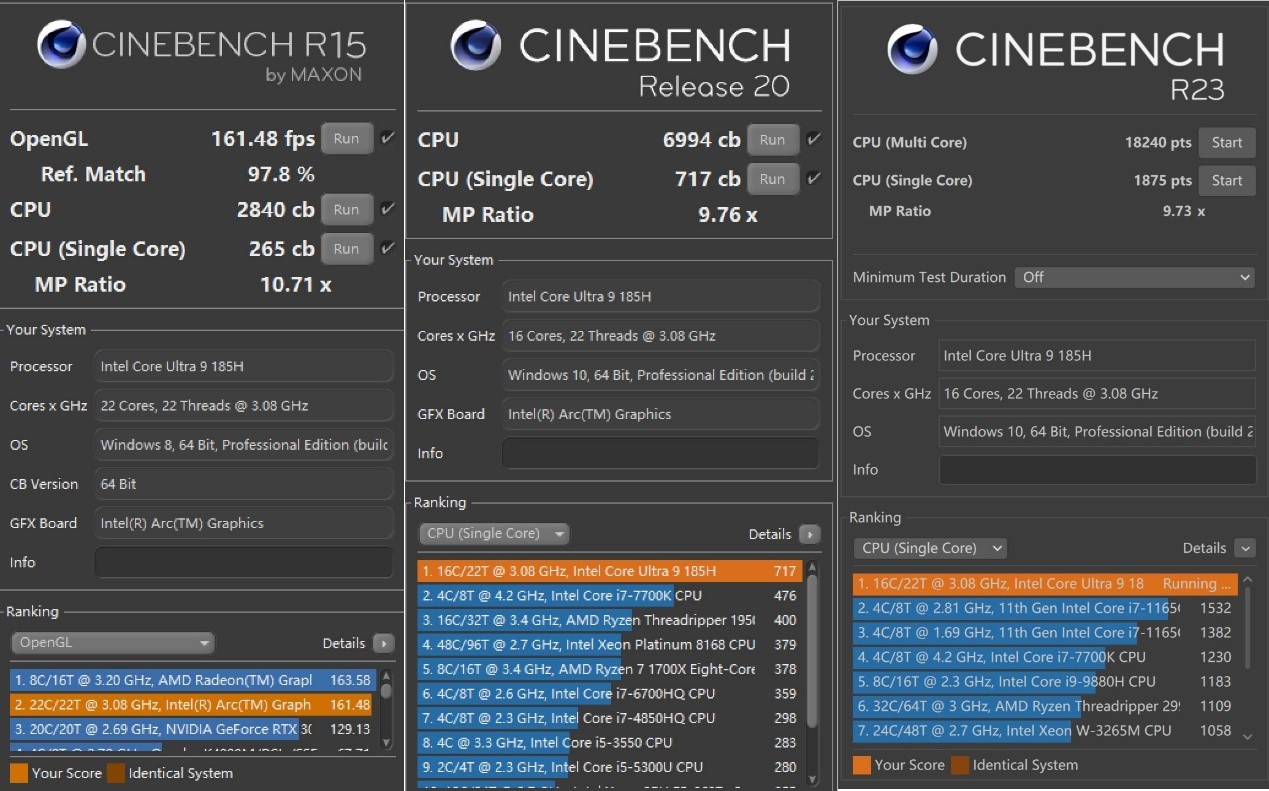Click the Cinebench R15 logo icon
Screen dimensions: 1269x791
61,45
